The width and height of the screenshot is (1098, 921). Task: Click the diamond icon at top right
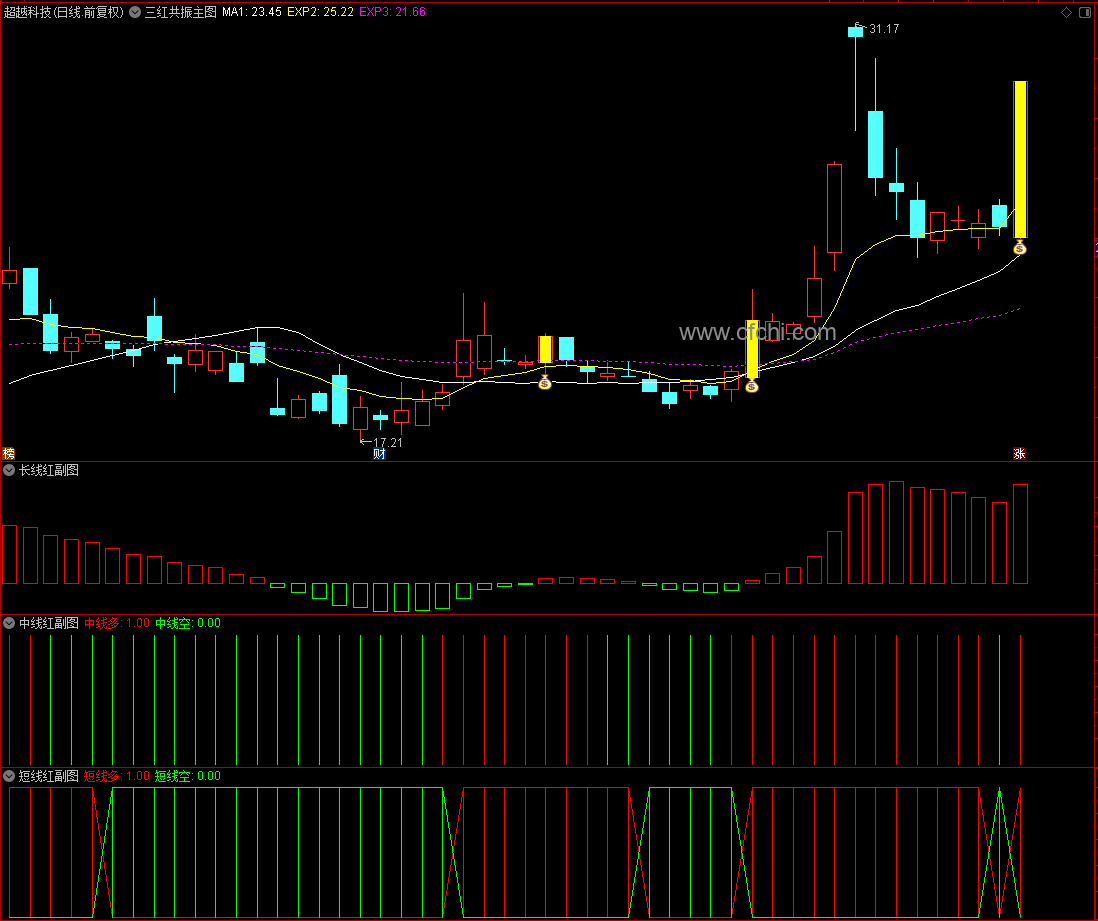tap(1066, 12)
